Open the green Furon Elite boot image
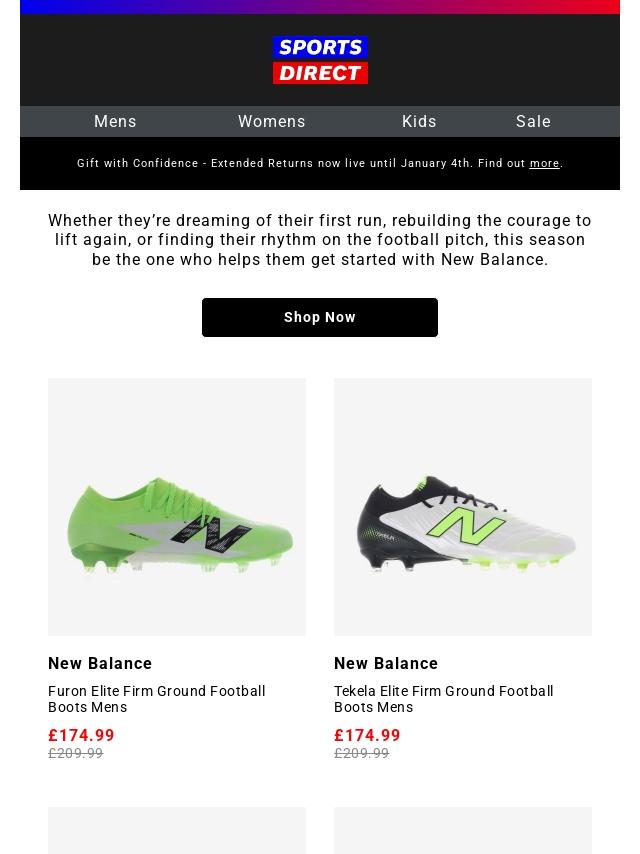 pos(177,507)
